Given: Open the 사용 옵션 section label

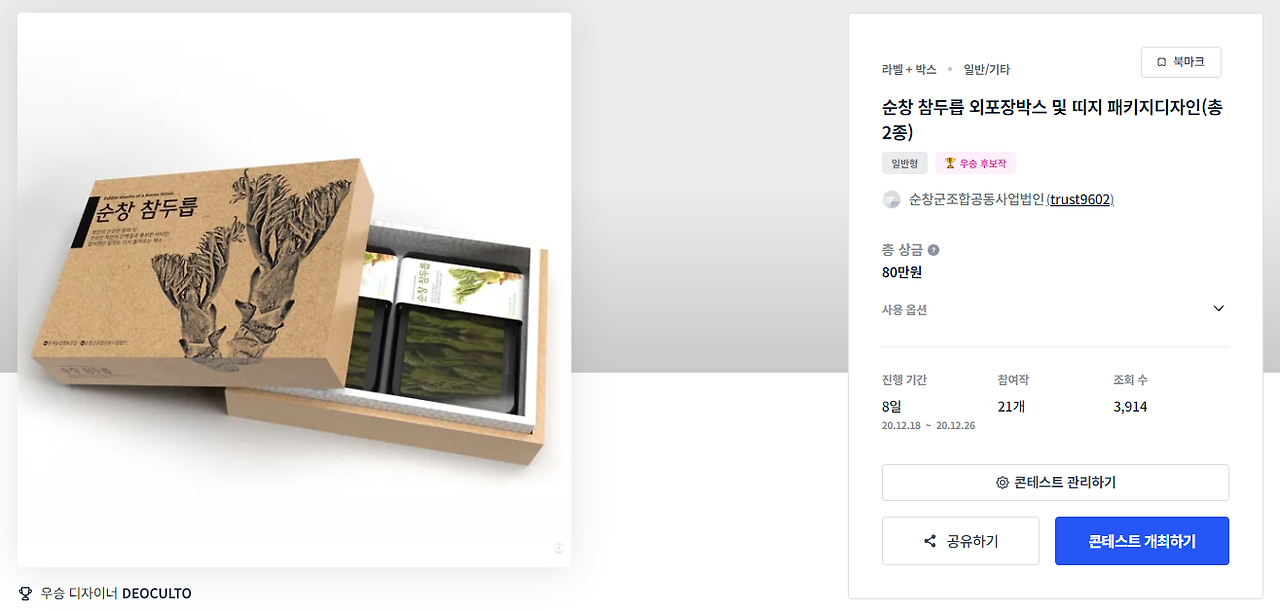Looking at the screenshot, I should (x=904, y=310).
